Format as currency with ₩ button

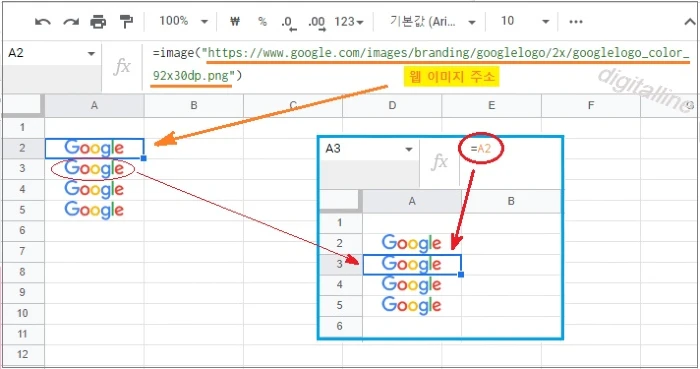pyautogui.click(x=235, y=21)
